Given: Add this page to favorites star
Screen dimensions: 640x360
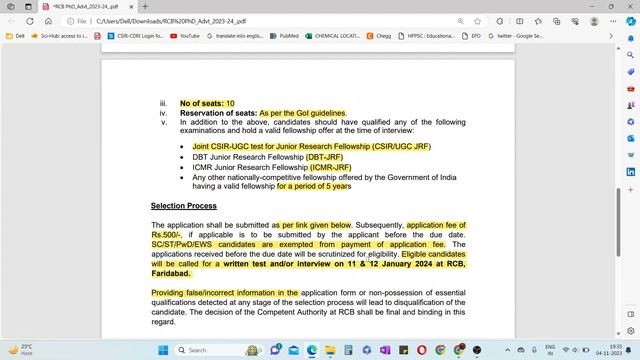Looking at the screenshot, I should 478,21.
